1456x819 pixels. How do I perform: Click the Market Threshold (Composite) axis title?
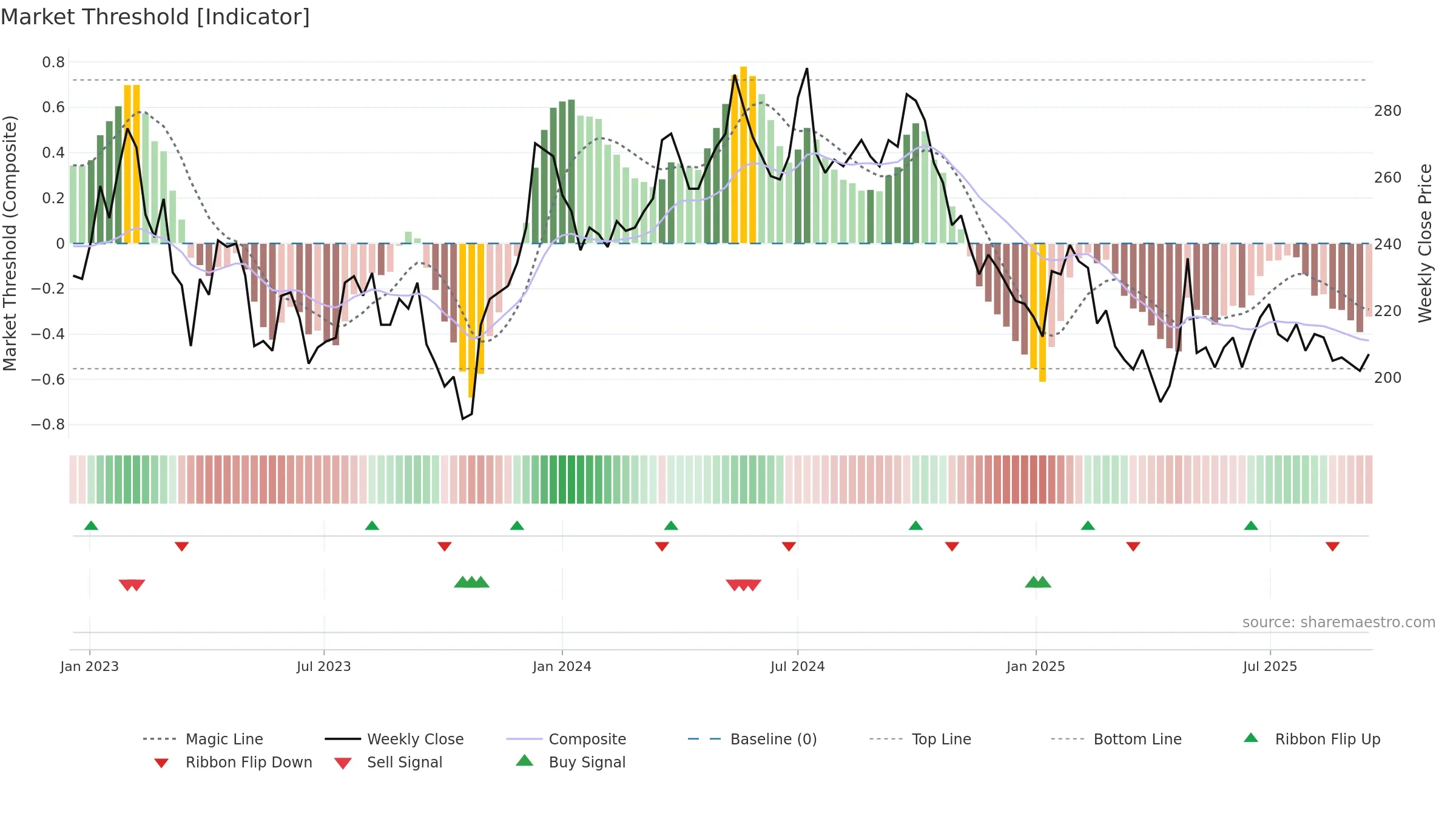coord(10,243)
